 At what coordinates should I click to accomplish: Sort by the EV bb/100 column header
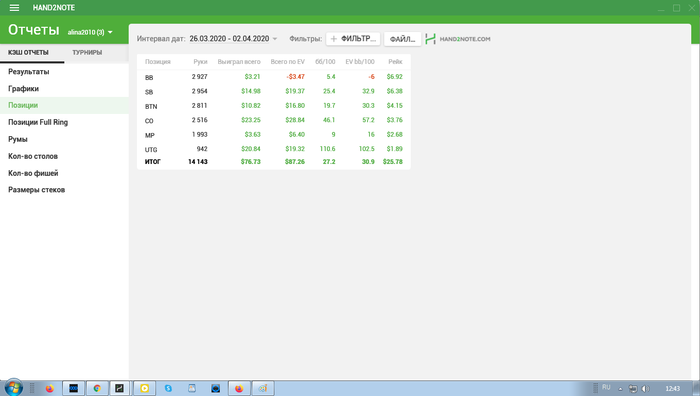[360, 62]
